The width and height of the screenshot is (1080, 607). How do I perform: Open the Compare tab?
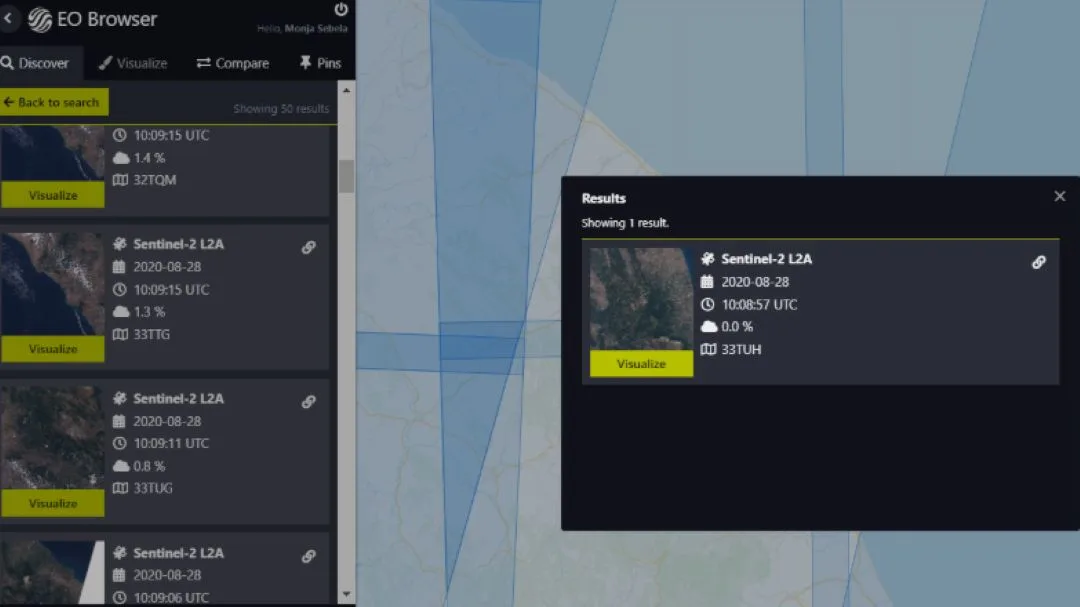(232, 63)
